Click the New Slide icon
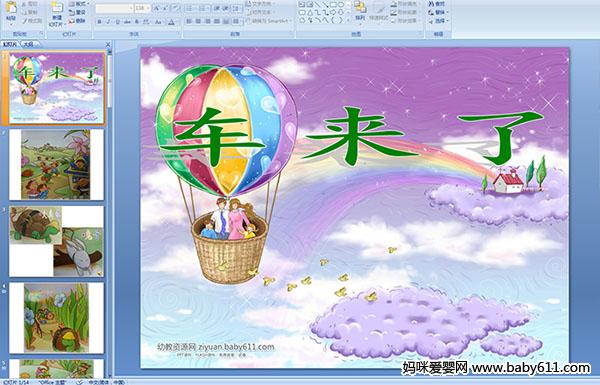This screenshot has height=385, width=600. click(x=57, y=12)
